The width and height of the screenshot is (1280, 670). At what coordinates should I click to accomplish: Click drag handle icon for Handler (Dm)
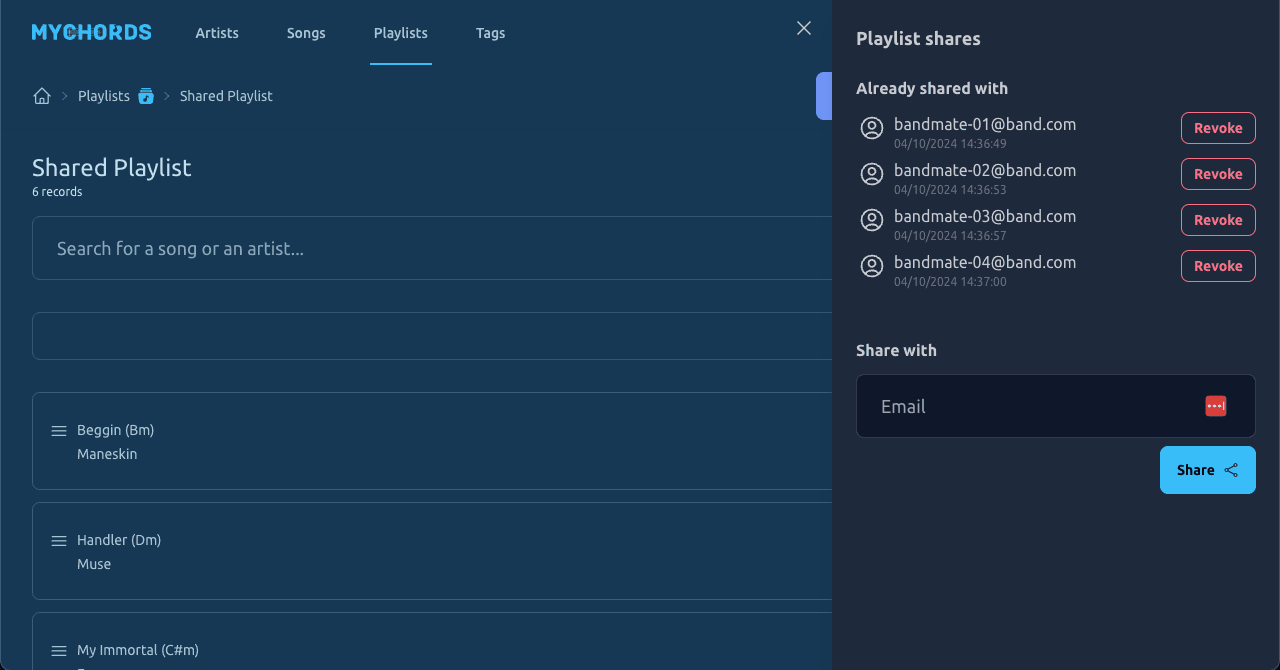(59, 541)
